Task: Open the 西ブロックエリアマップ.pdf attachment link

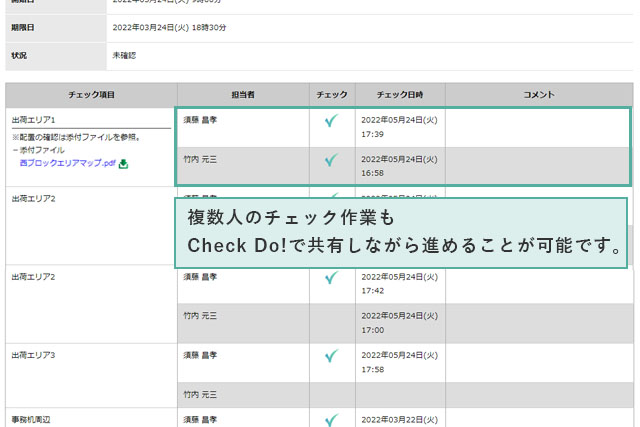Action: tap(68, 163)
